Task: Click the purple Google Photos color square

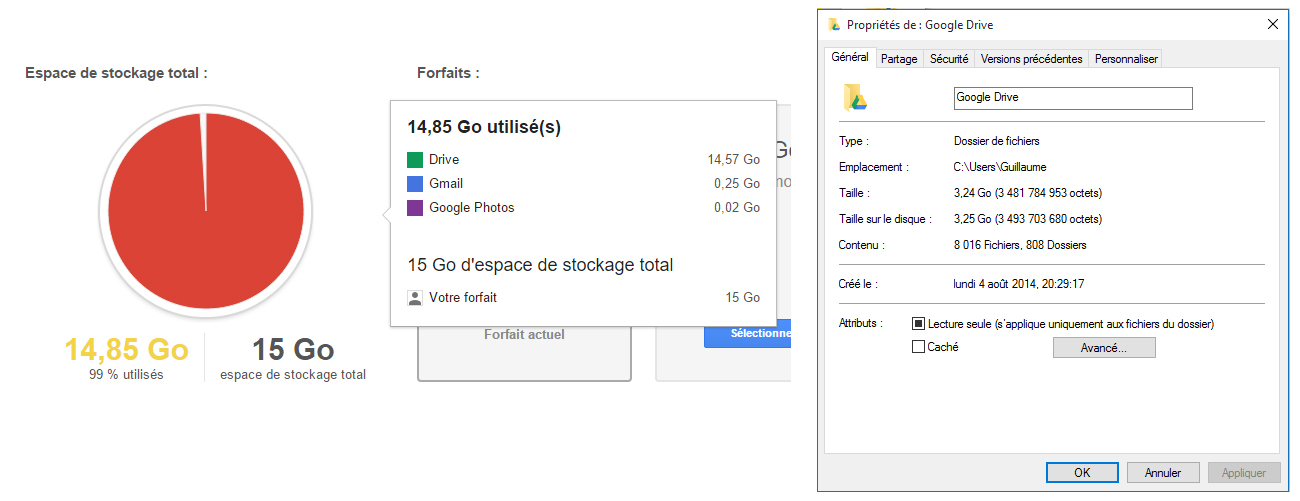Action: [415, 208]
